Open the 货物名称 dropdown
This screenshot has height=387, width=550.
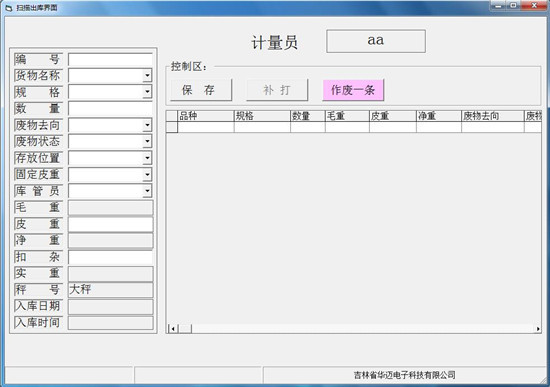[x=147, y=75]
